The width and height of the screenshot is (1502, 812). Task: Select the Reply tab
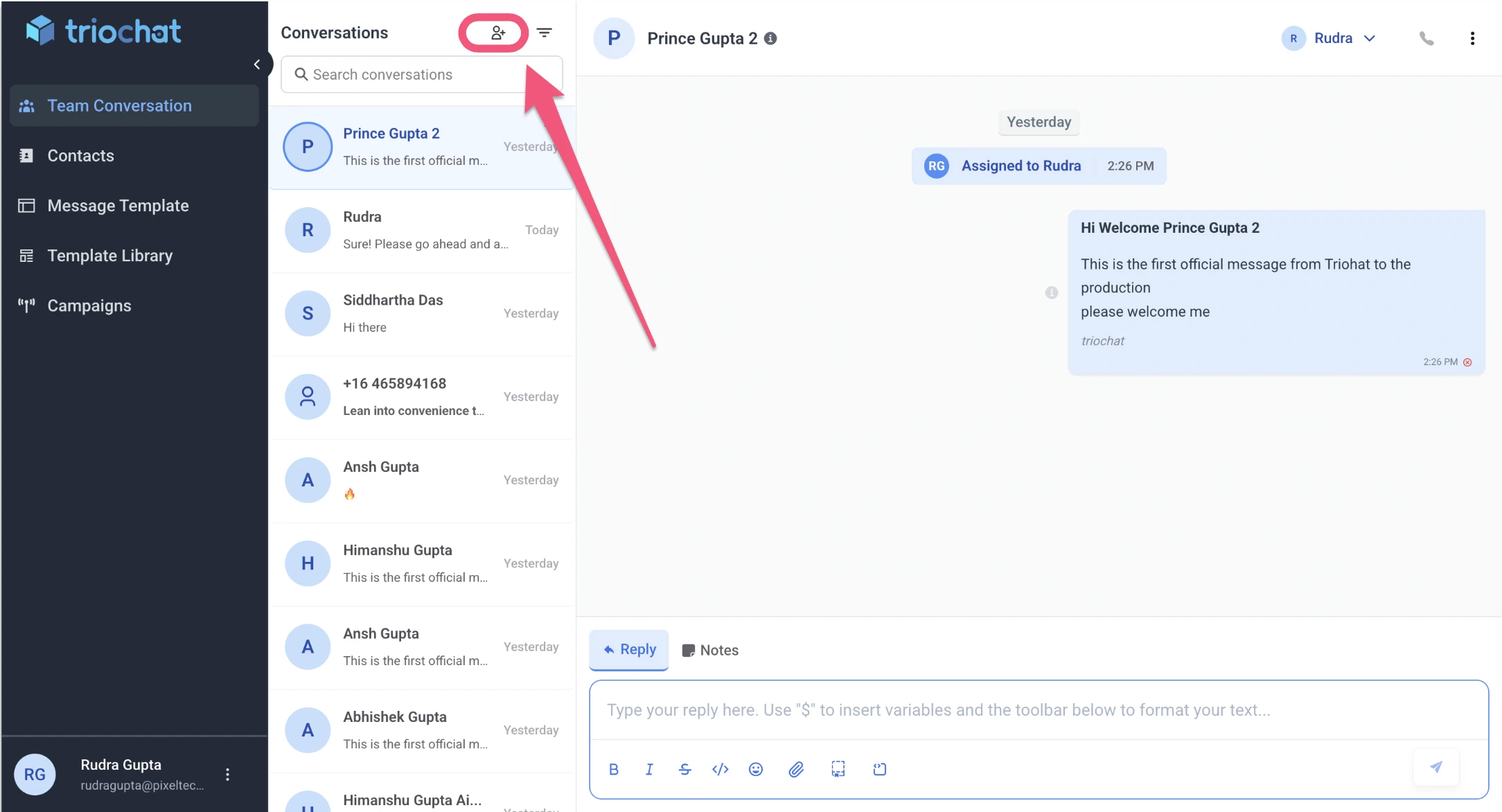(629, 650)
